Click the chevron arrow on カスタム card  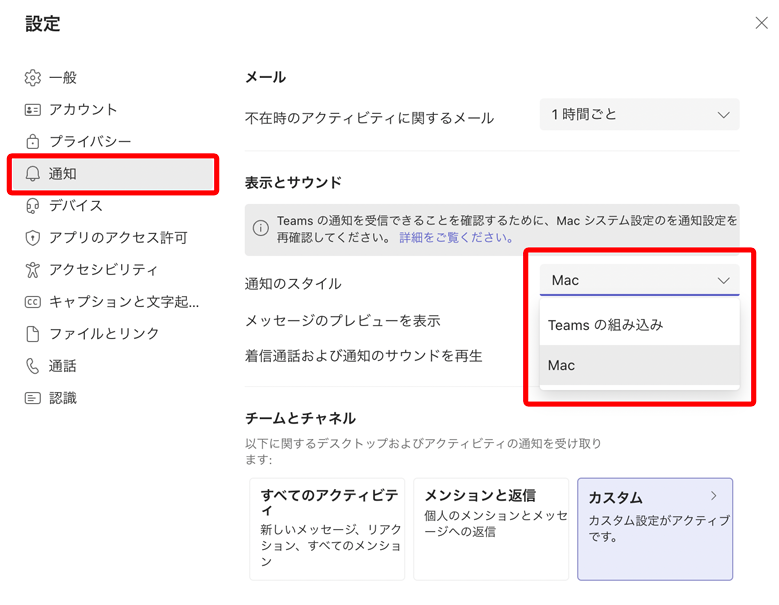point(714,496)
